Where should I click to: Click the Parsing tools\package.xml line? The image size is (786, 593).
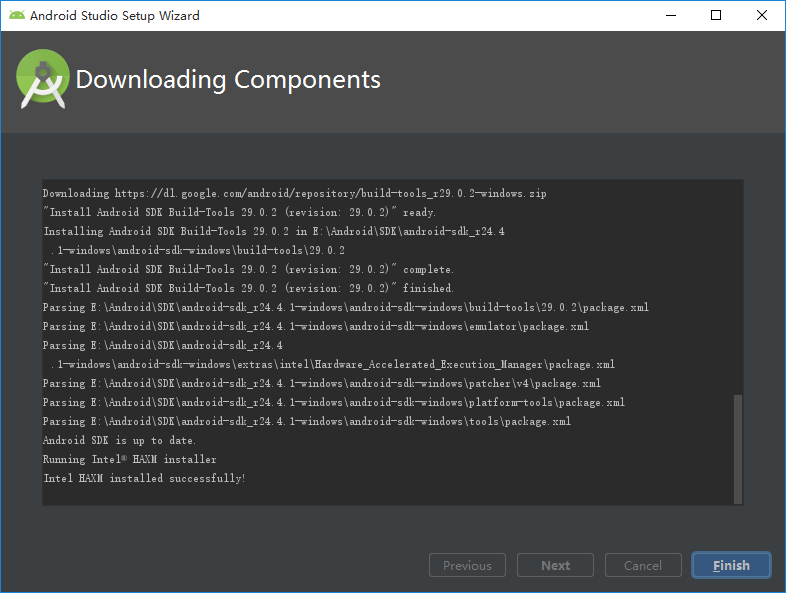307,421
